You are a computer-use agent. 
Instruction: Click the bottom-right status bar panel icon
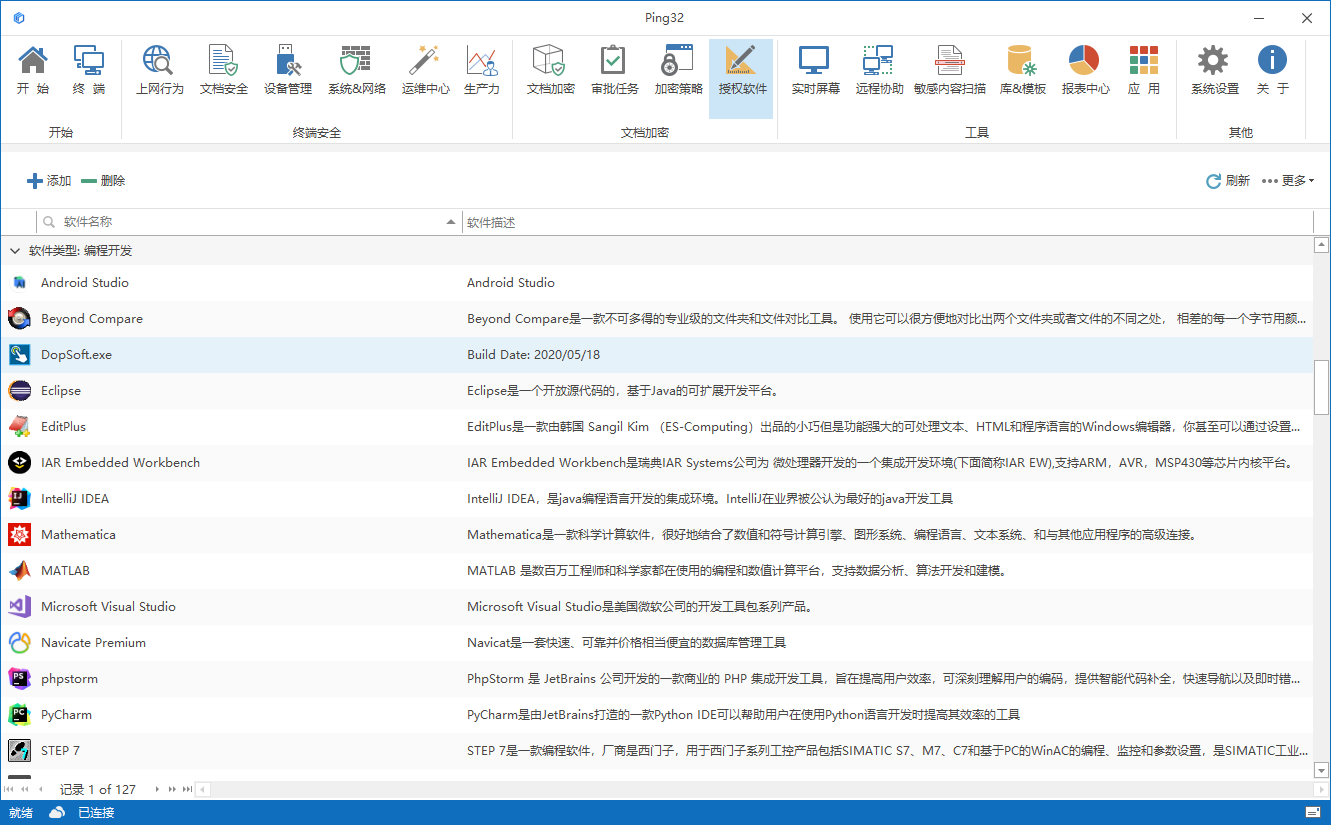[1313, 812]
